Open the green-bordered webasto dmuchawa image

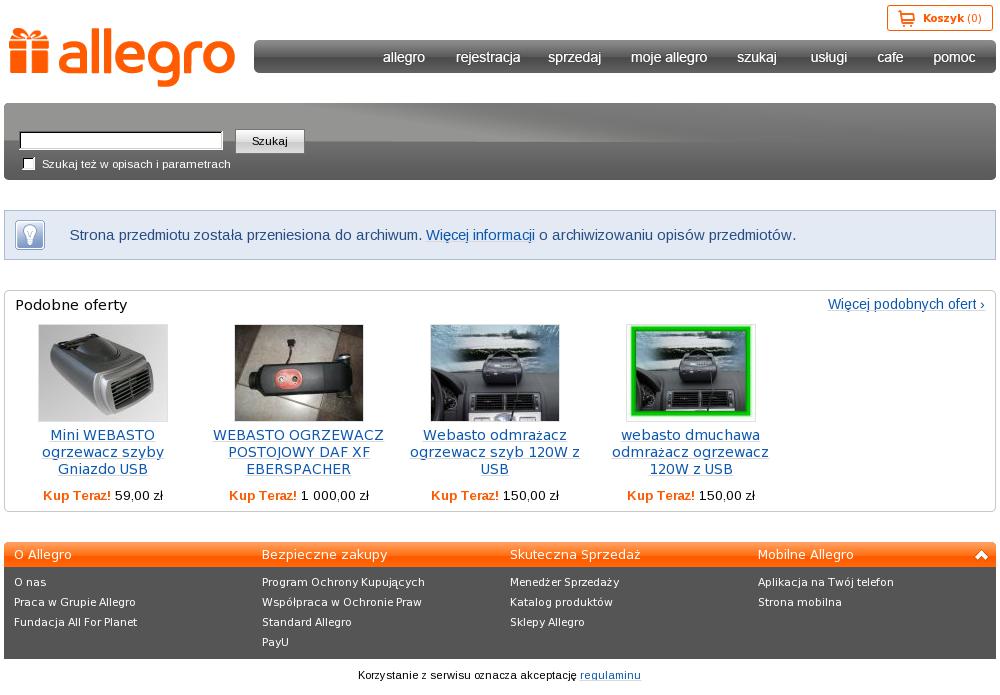click(x=691, y=373)
